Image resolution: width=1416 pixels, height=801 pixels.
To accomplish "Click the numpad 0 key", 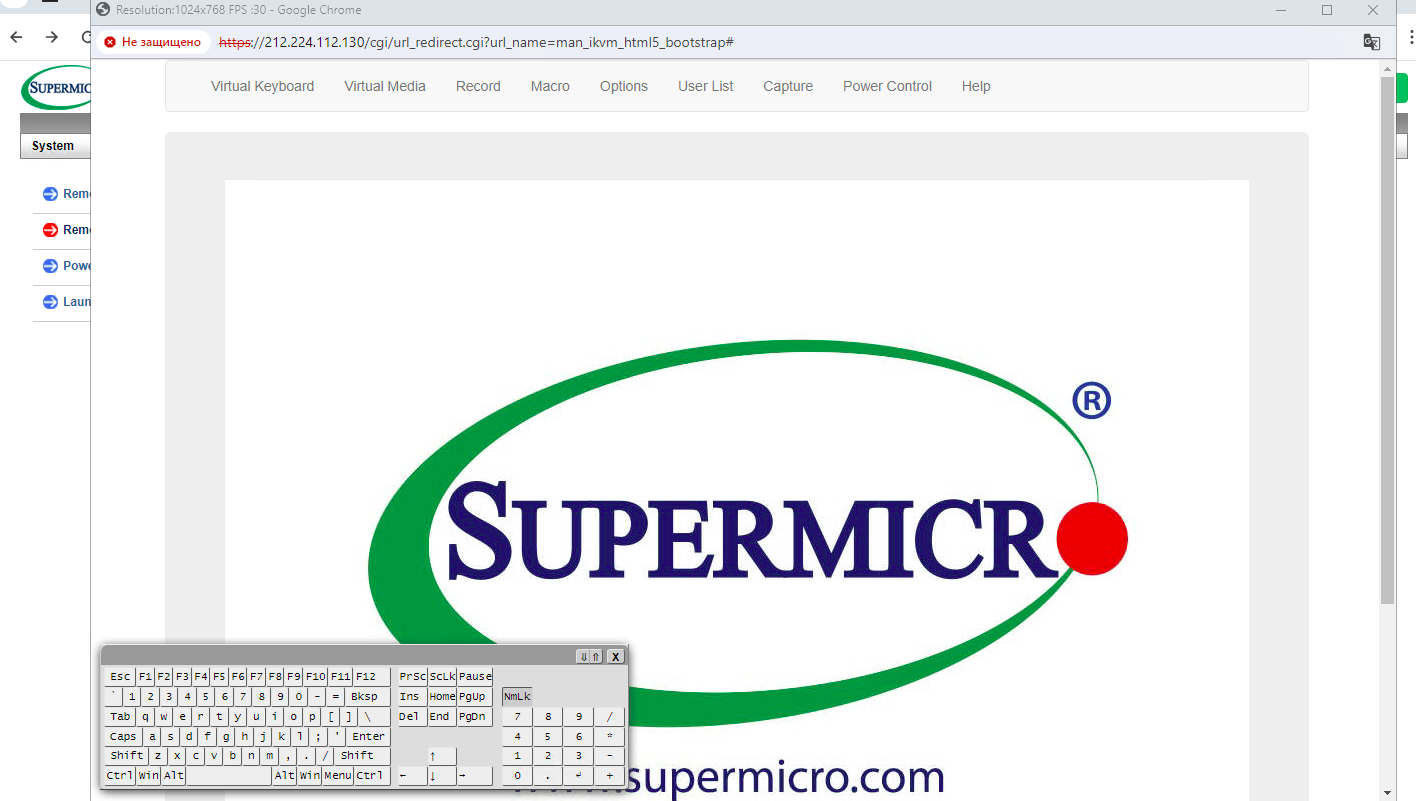I will [x=517, y=776].
